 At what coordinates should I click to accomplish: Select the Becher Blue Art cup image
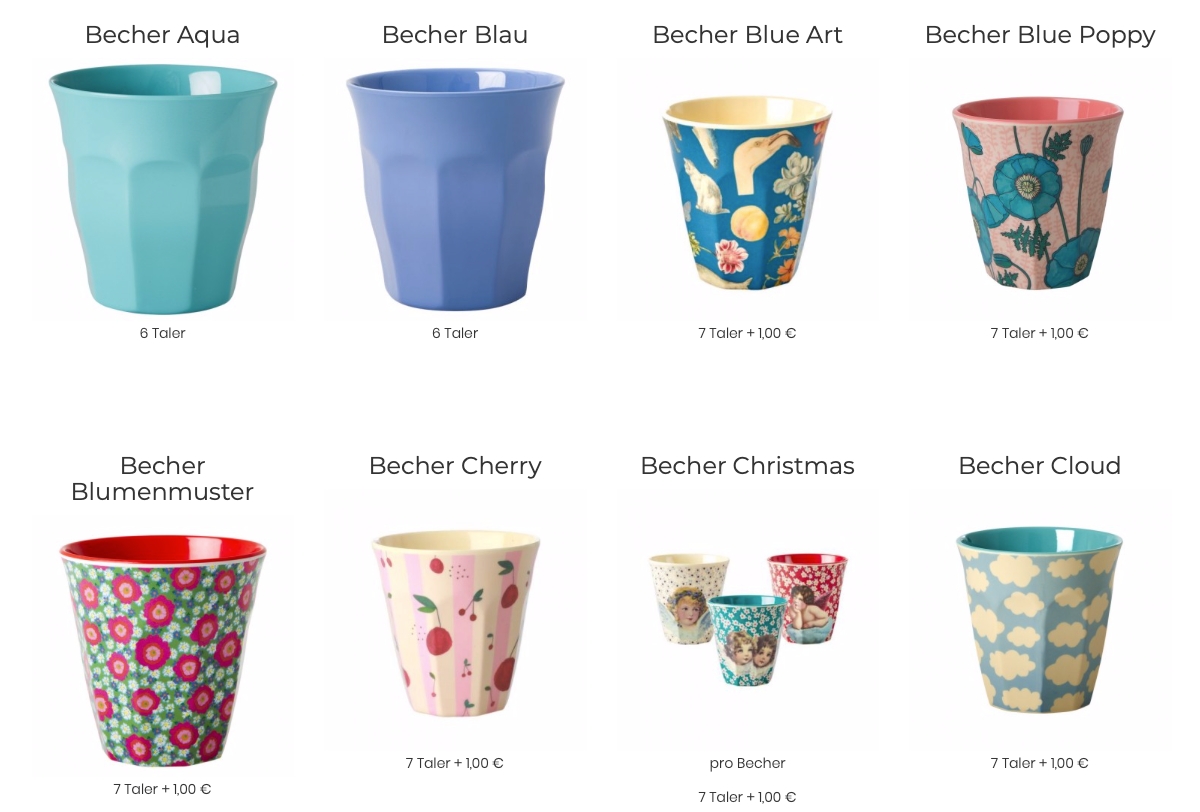747,189
